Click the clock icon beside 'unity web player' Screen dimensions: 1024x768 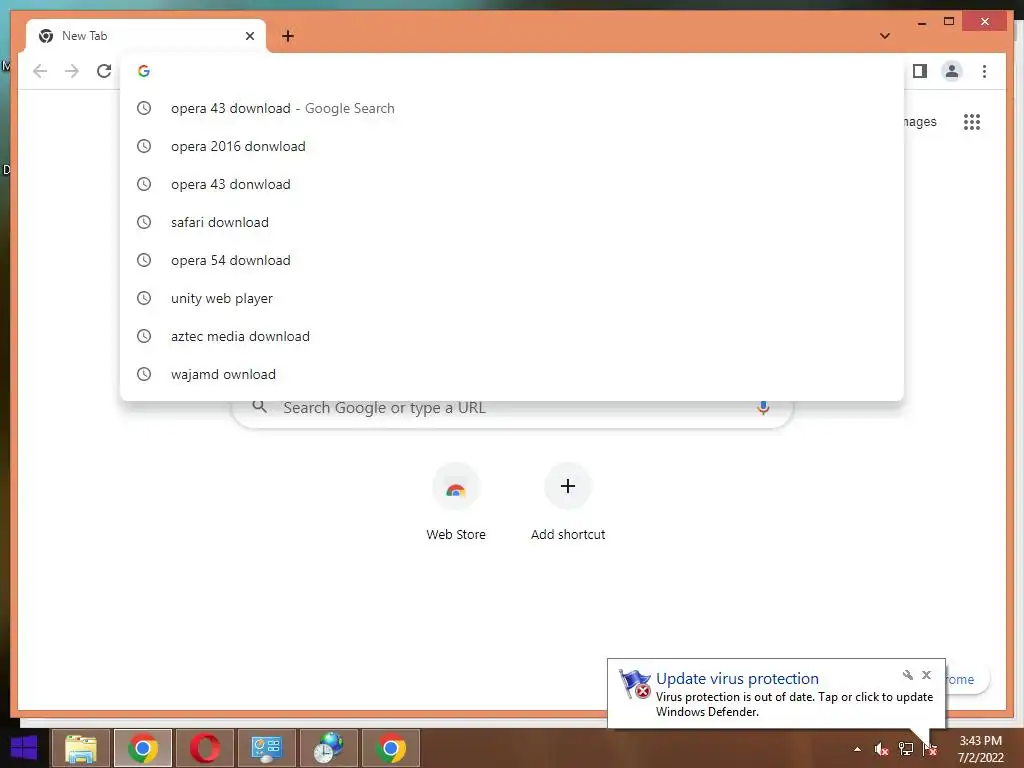(x=144, y=298)
